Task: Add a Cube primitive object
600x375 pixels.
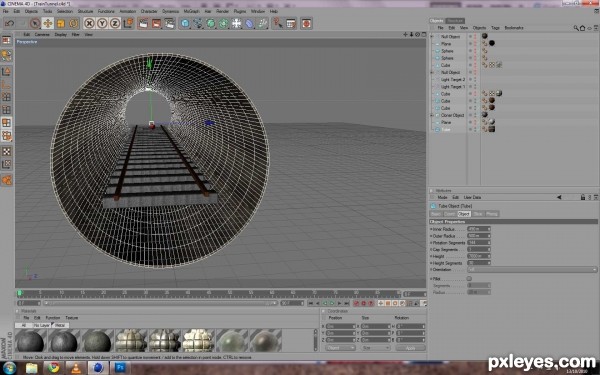Action: (185, 23)
